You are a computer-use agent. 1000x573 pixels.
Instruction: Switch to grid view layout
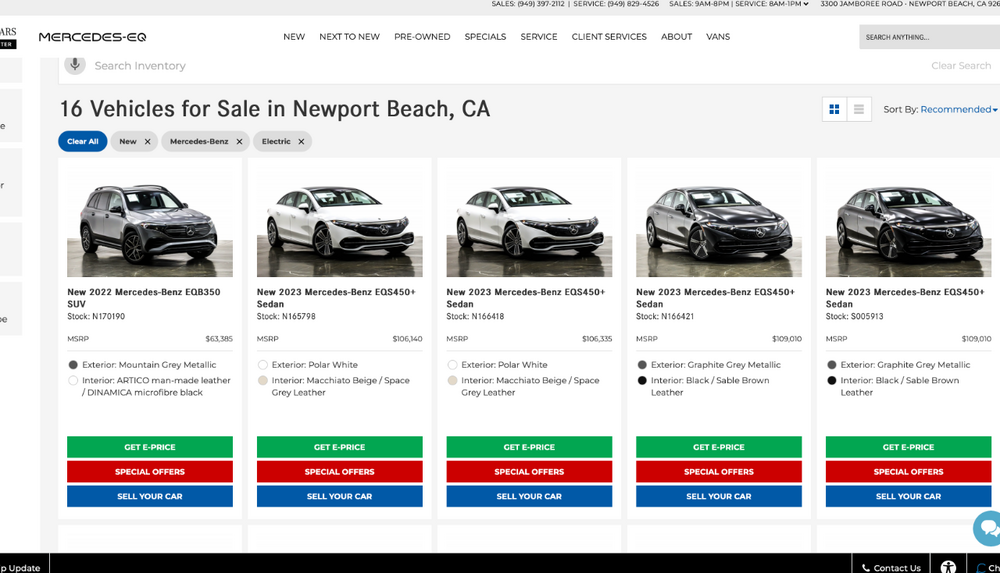[834, 110]
